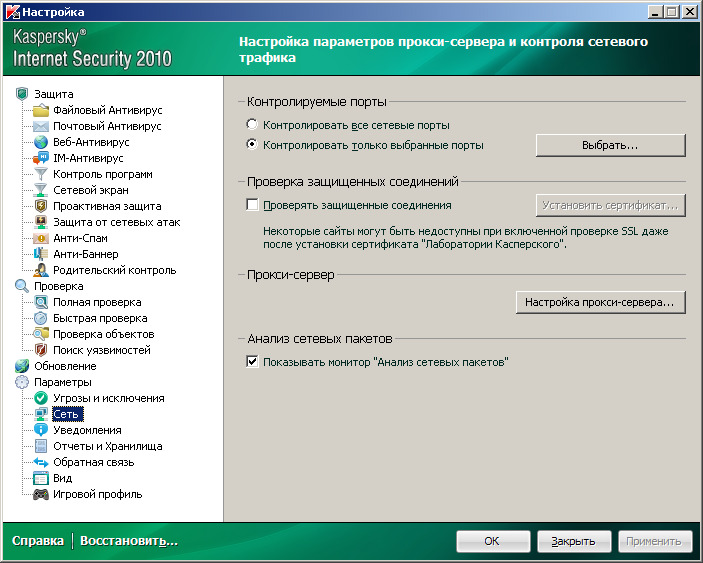Open Веб-Антивирус settings item

click(91, 142)
